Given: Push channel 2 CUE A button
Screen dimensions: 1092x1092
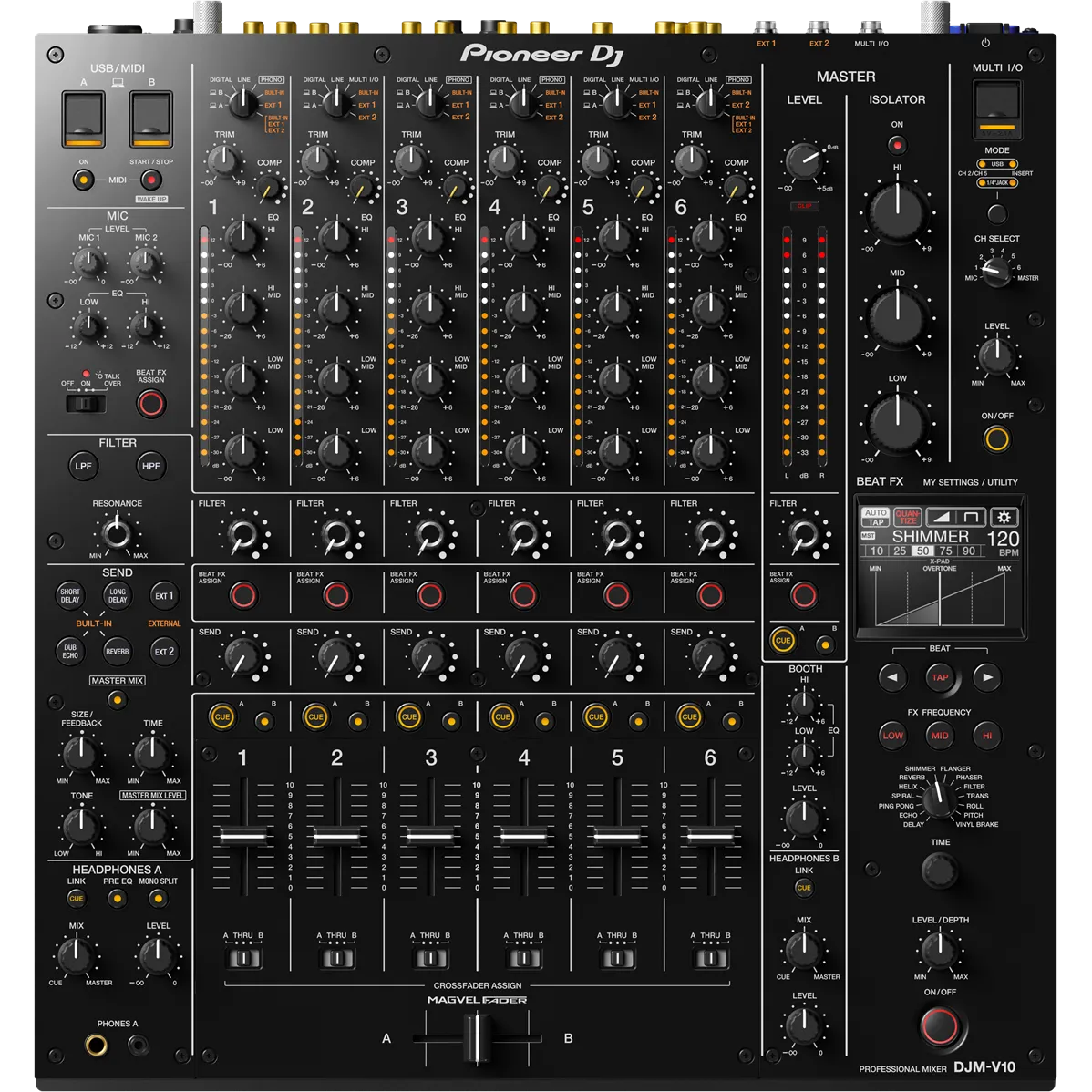Looking at the screenshot, I should [x=315, y=716].
